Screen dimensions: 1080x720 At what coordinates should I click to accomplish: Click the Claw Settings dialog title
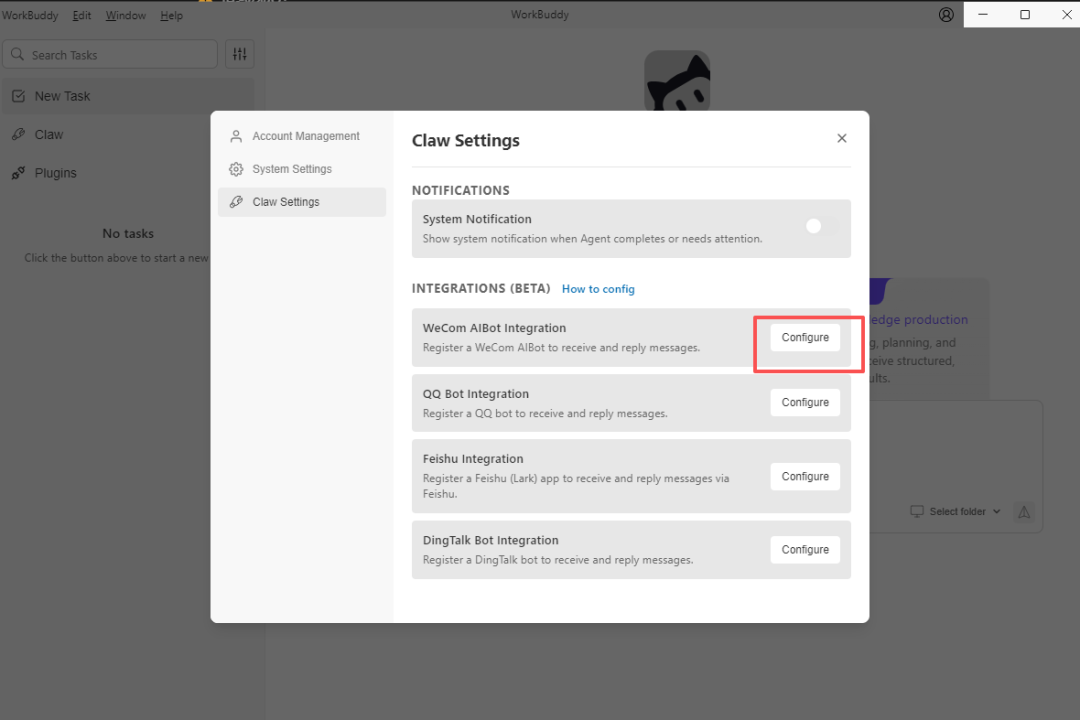point(466,141)
